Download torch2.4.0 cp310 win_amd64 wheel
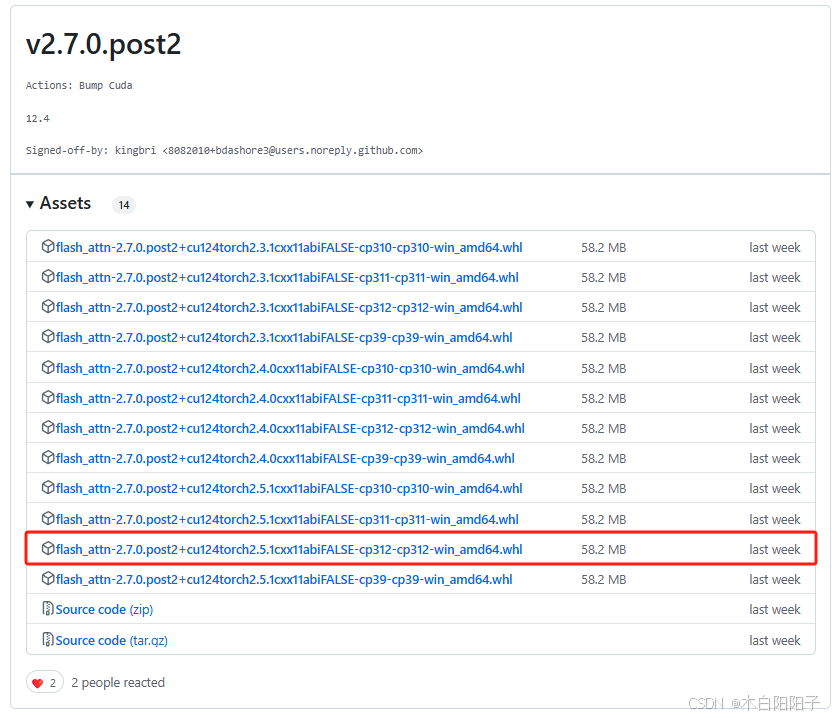Screen dimensions: 832x719 (290, 368)
